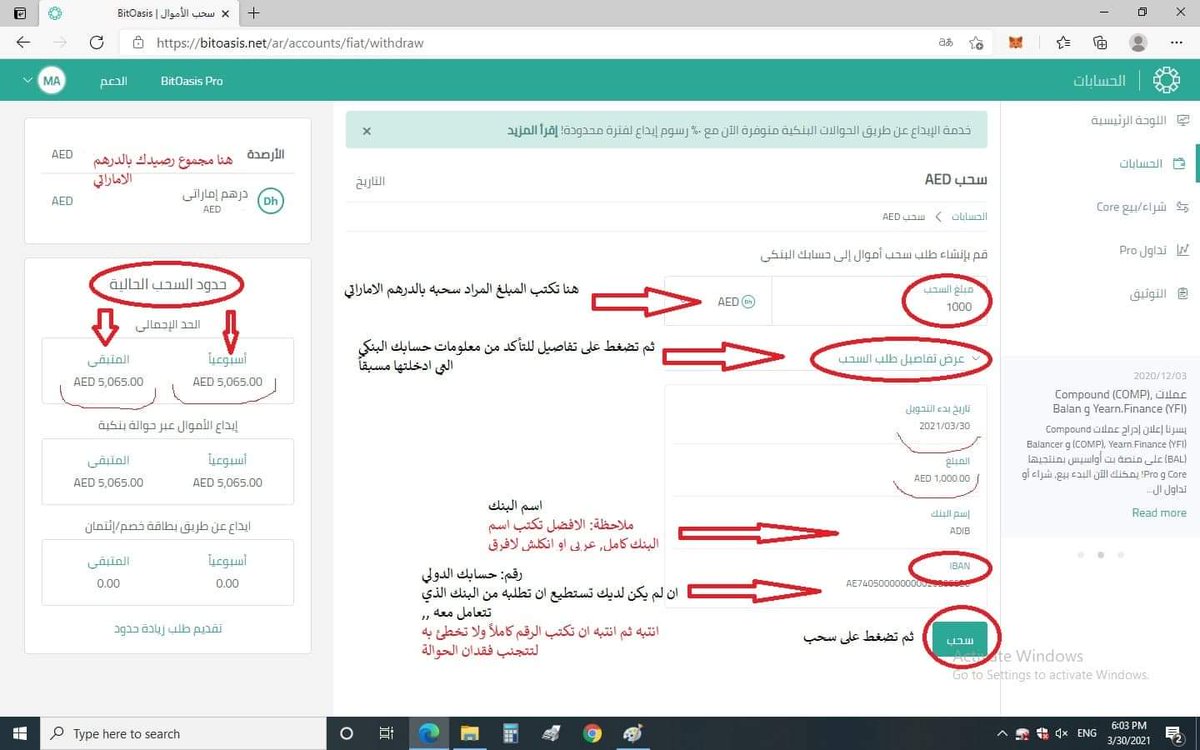
Task: Open تداول Pro in the sidebar
Action: (1152, 250)
